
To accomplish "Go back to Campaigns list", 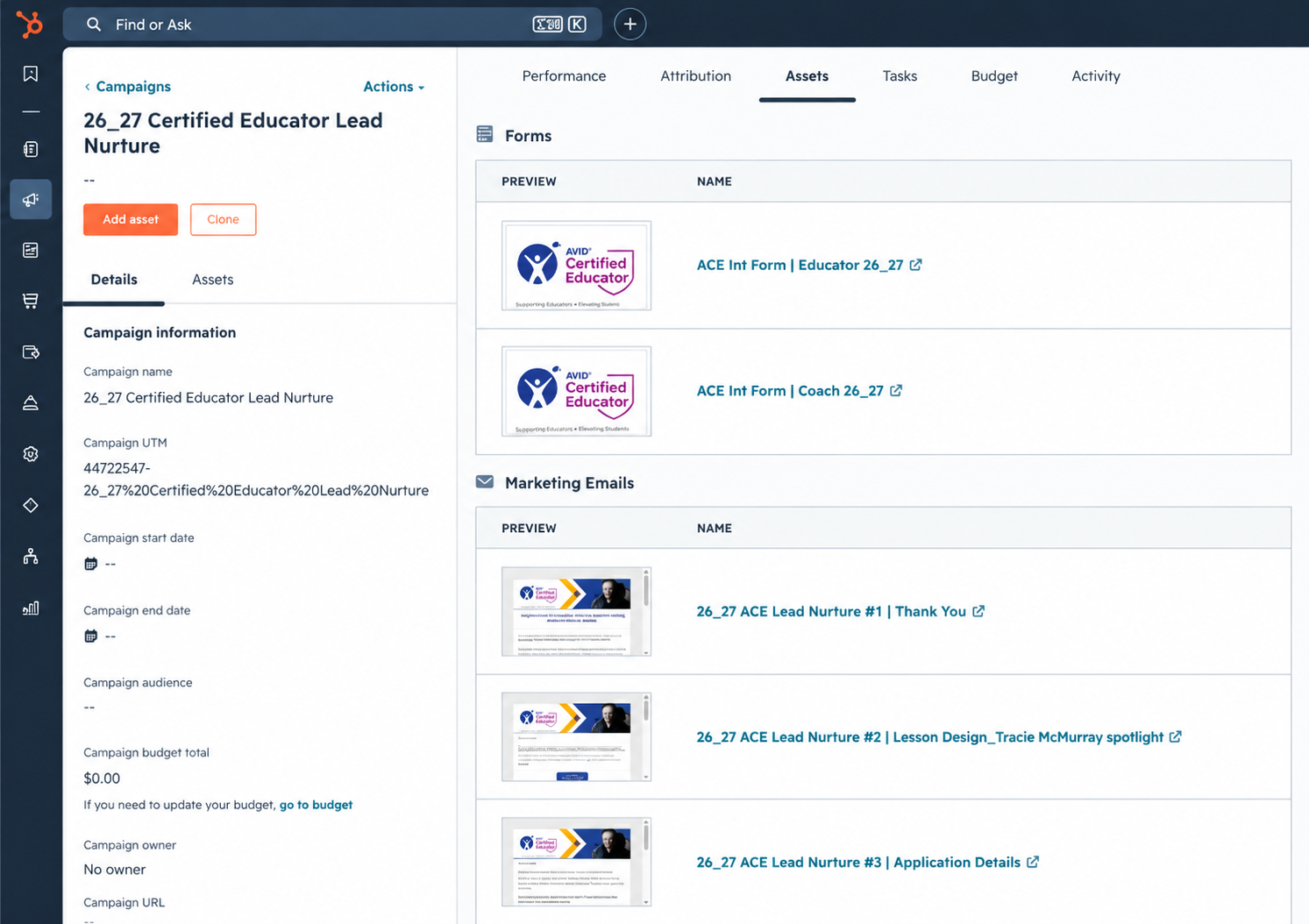I will click(127, 87).
